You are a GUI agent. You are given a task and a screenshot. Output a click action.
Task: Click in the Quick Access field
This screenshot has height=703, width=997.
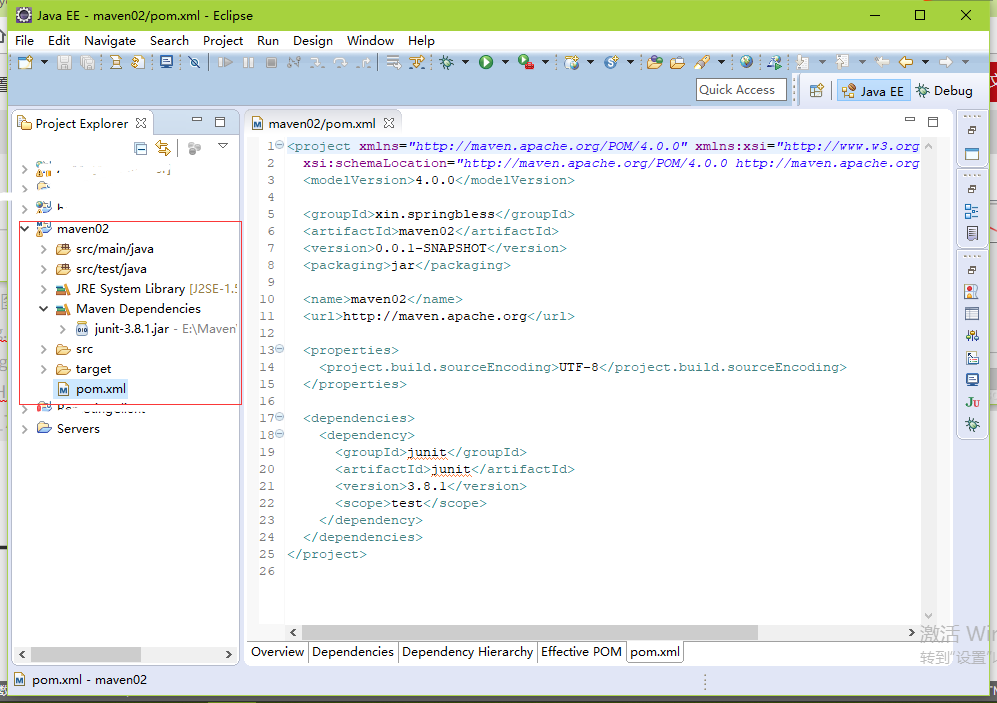pyautogui.click(x=741, y=90)
